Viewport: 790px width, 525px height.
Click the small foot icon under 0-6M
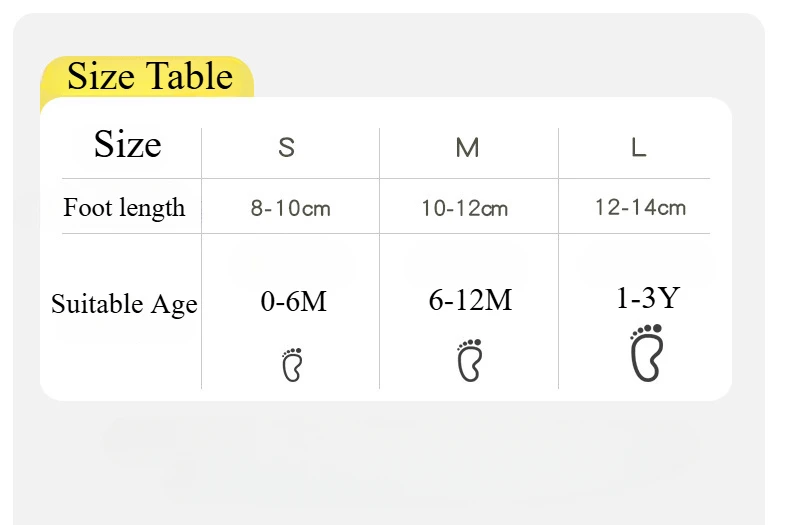pos(292,366)
